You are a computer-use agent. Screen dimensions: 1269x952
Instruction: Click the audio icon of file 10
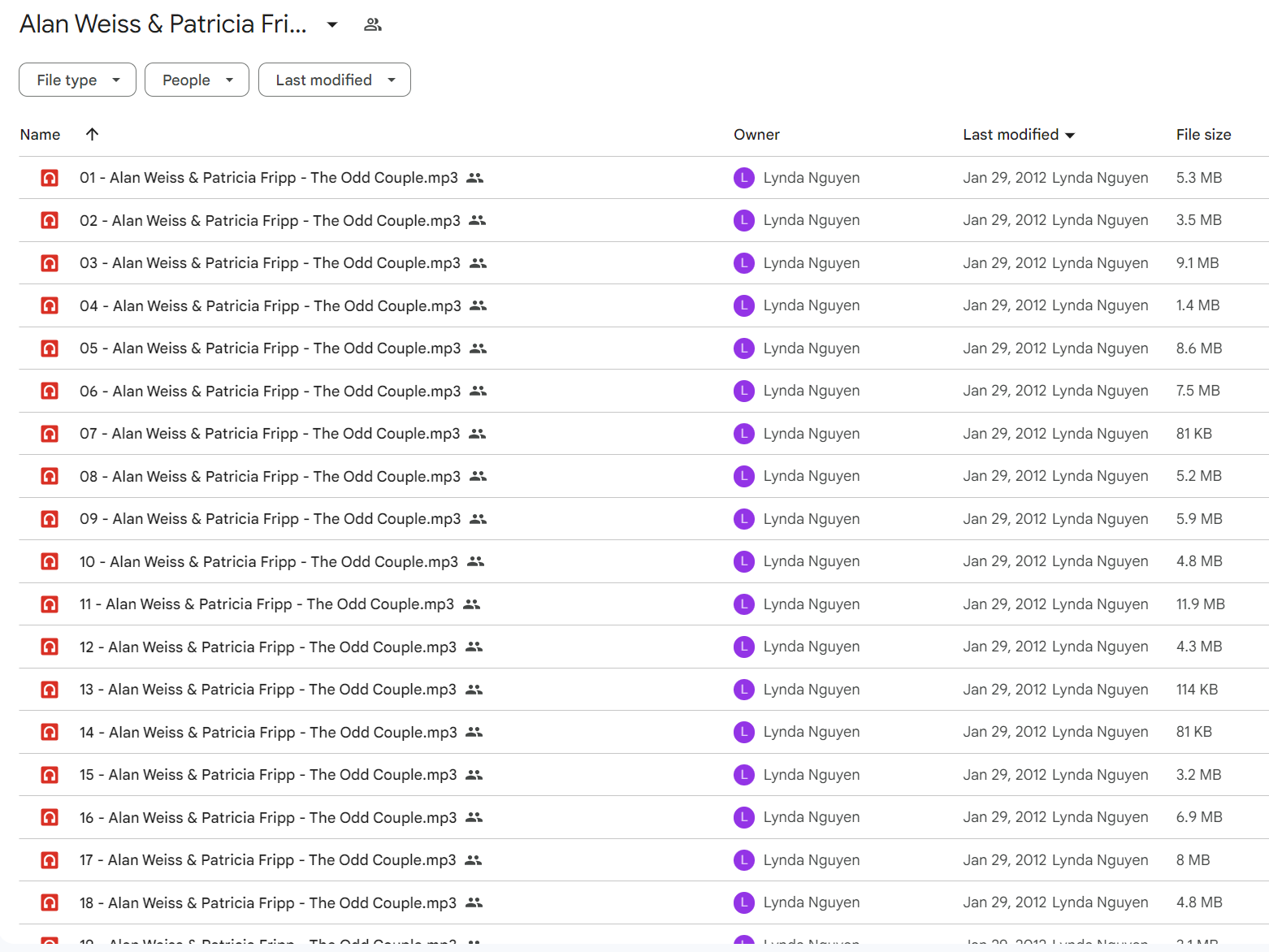click(x=50, y=561)
